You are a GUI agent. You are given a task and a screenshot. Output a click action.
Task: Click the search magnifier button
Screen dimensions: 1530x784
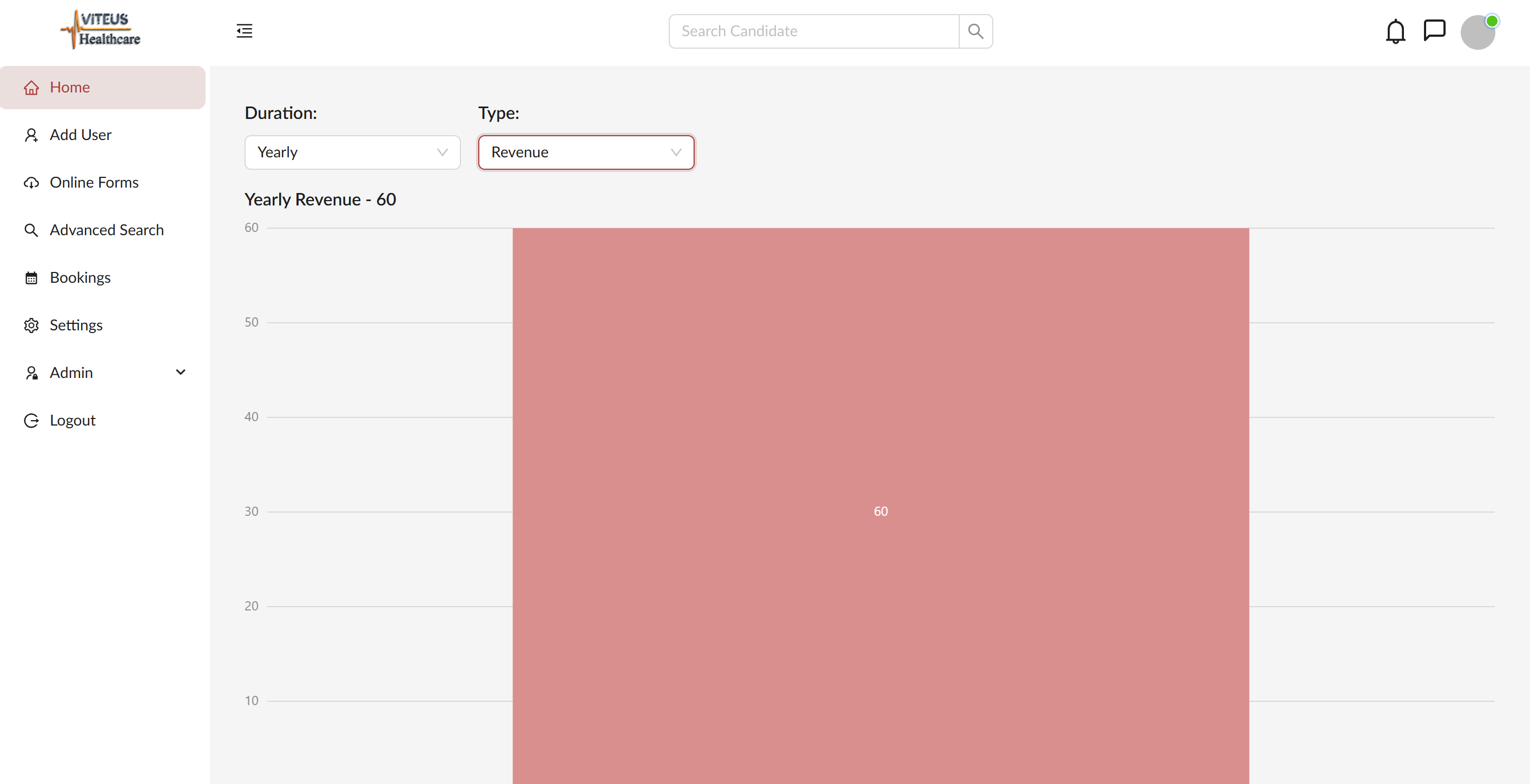coord(975,31)
